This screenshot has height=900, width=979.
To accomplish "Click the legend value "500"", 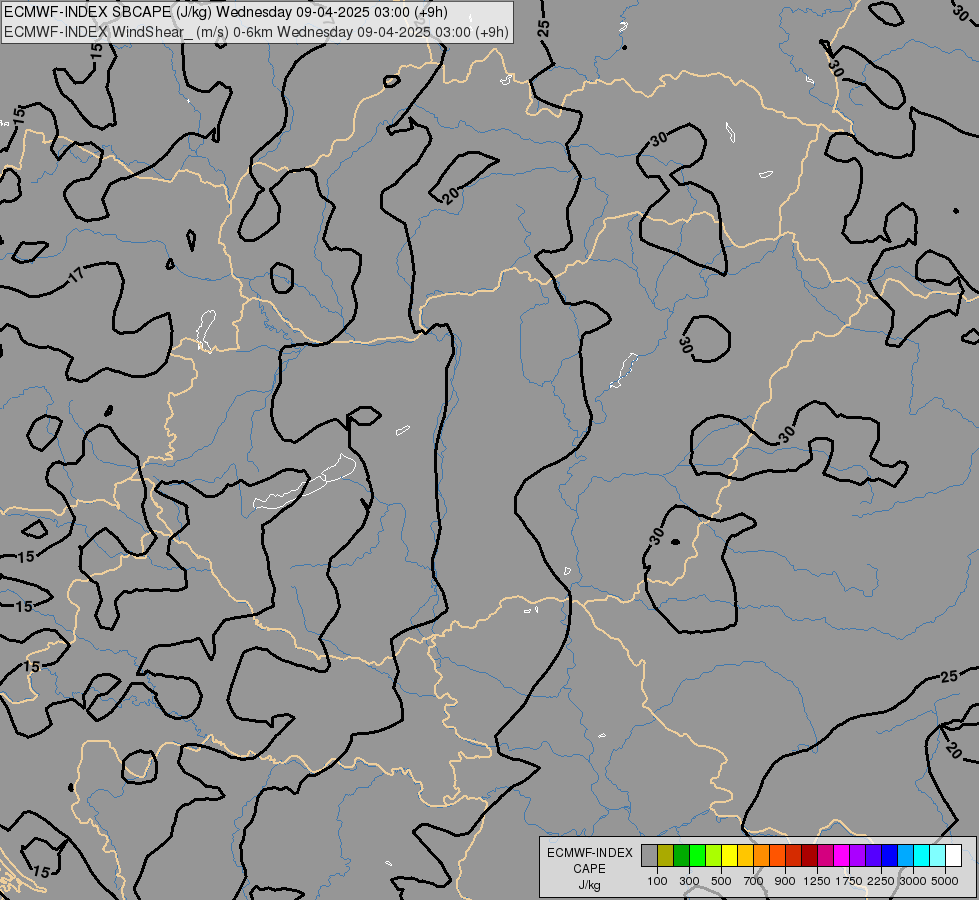I will point(721,881).
